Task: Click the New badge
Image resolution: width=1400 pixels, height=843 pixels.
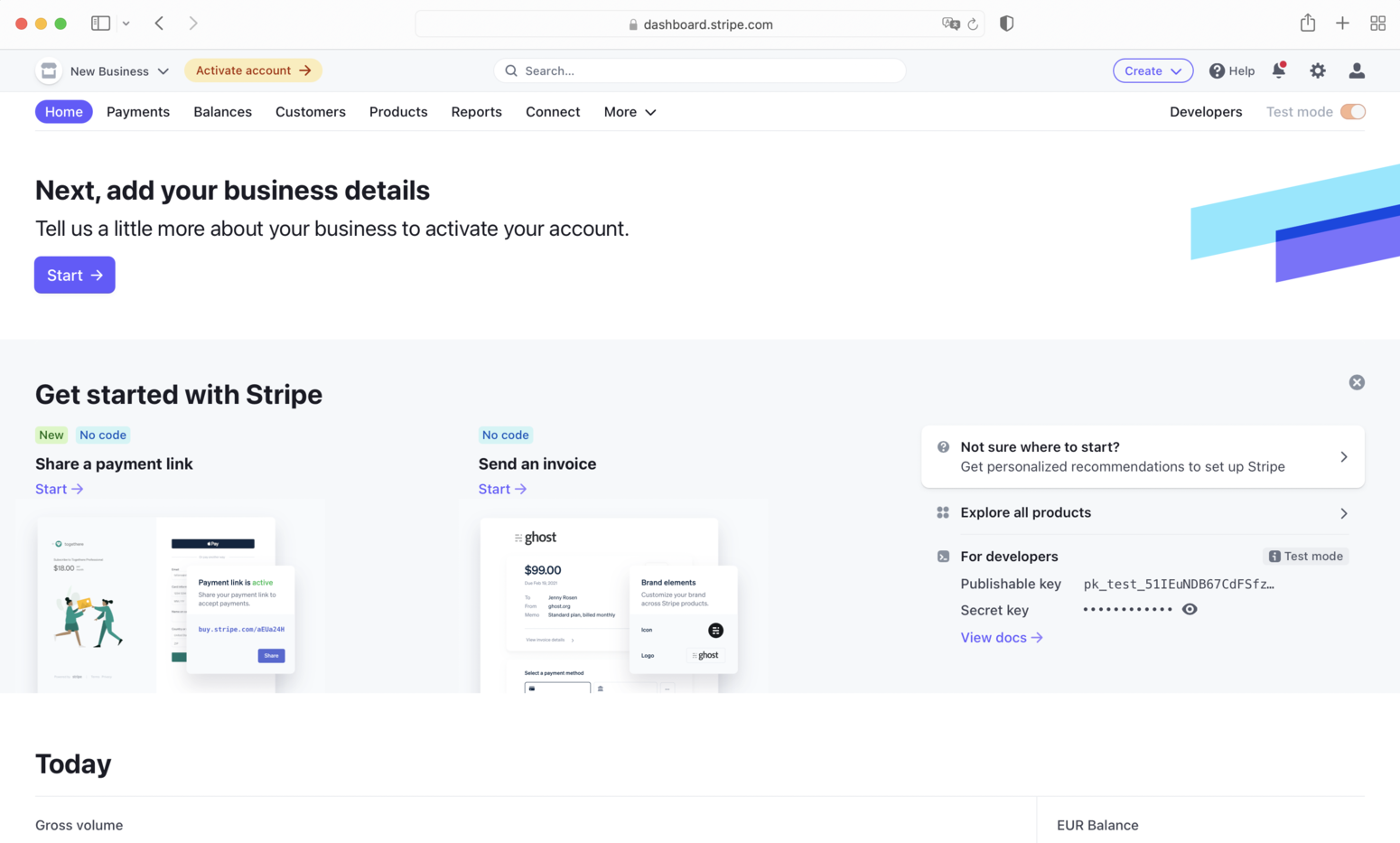Action: tap(51, 435)
